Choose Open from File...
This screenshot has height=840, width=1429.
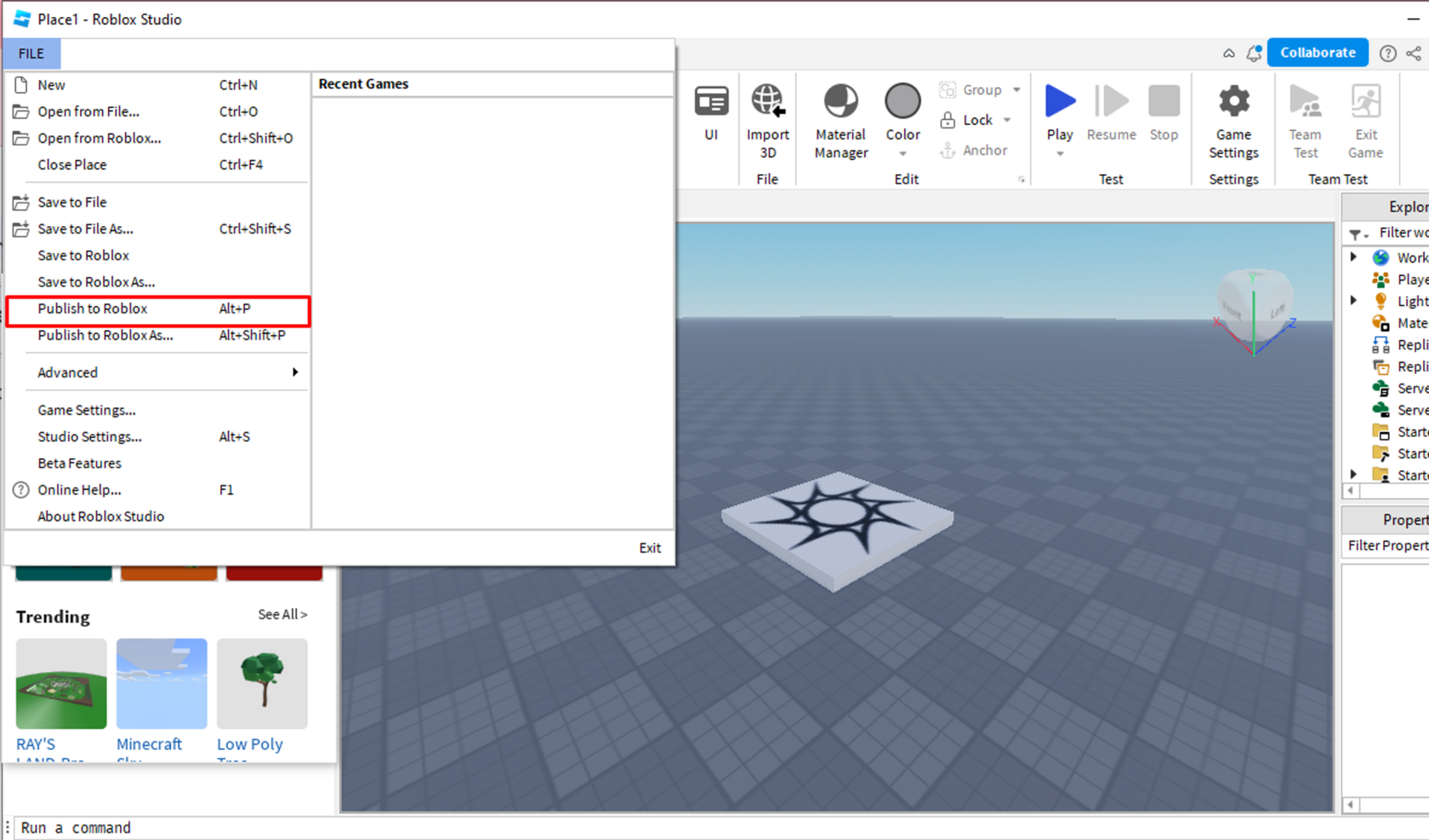click(x=157, y=111)
